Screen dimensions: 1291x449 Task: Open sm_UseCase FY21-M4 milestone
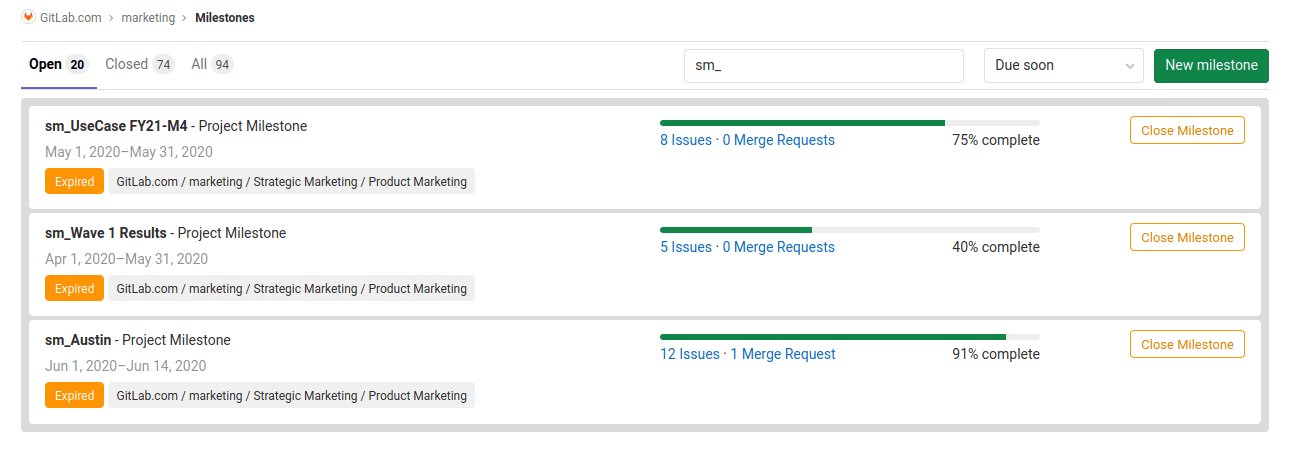tap(116, 126)
